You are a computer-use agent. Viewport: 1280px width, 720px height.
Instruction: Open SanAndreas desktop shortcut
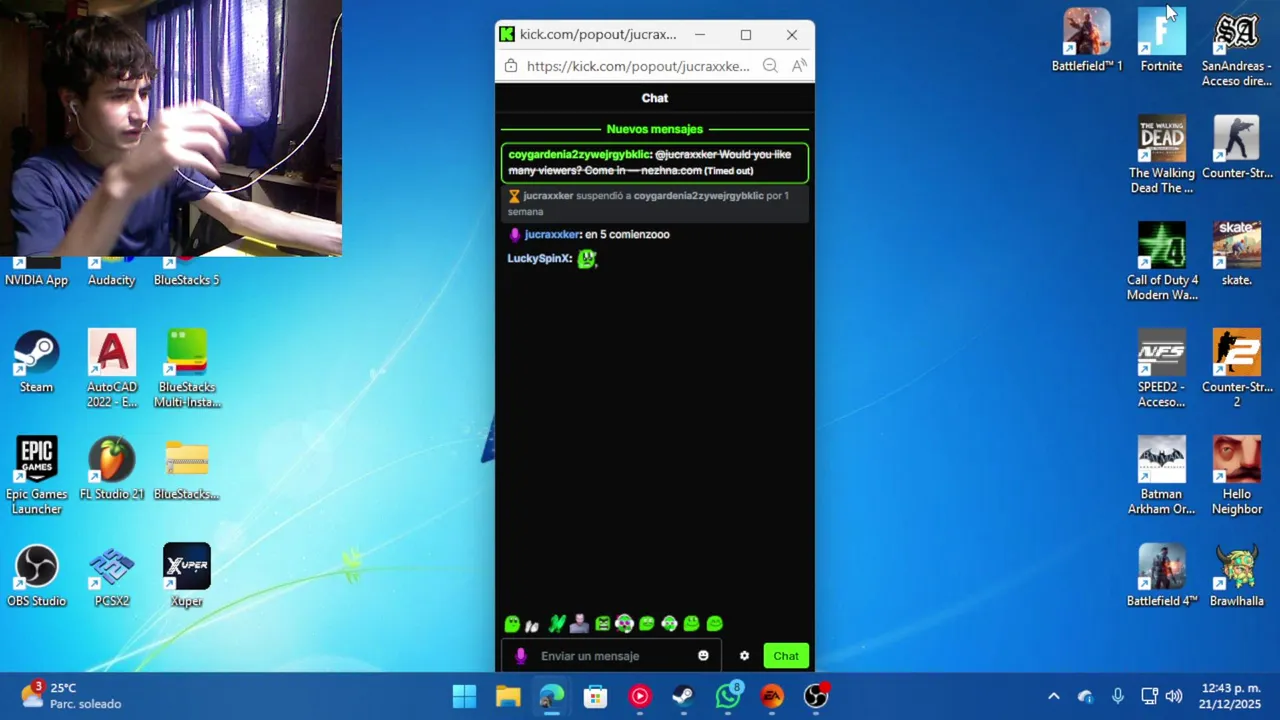[1237, 48]
